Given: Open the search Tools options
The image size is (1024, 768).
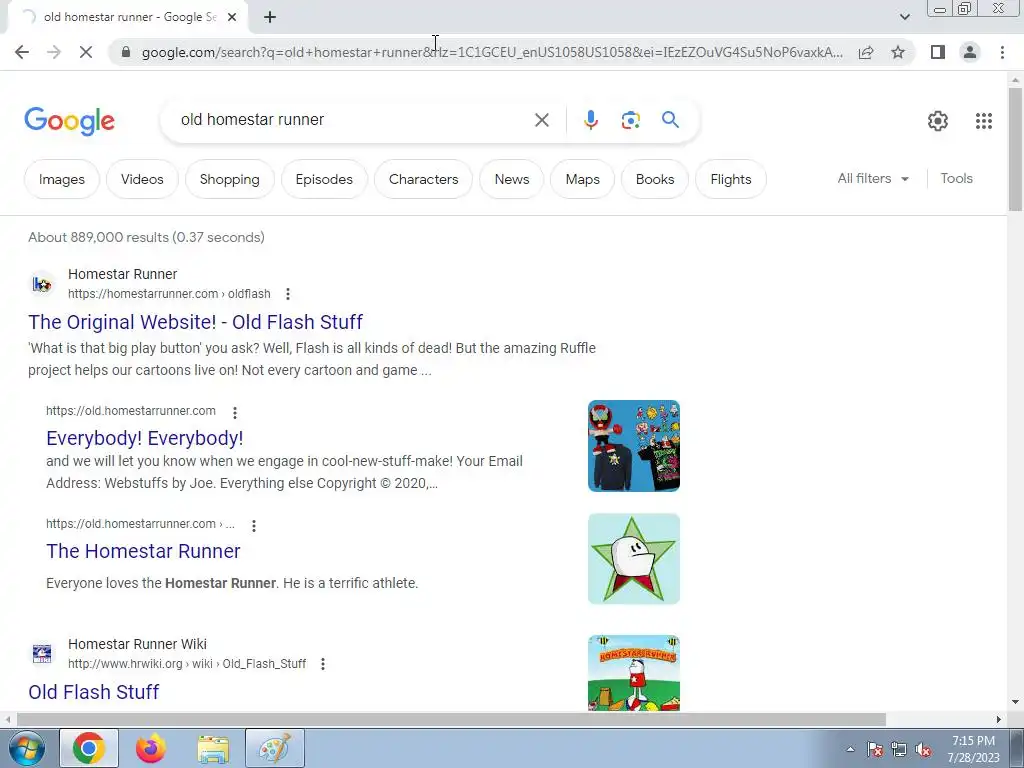Looking at the screenshot, I should coord(956,178).
